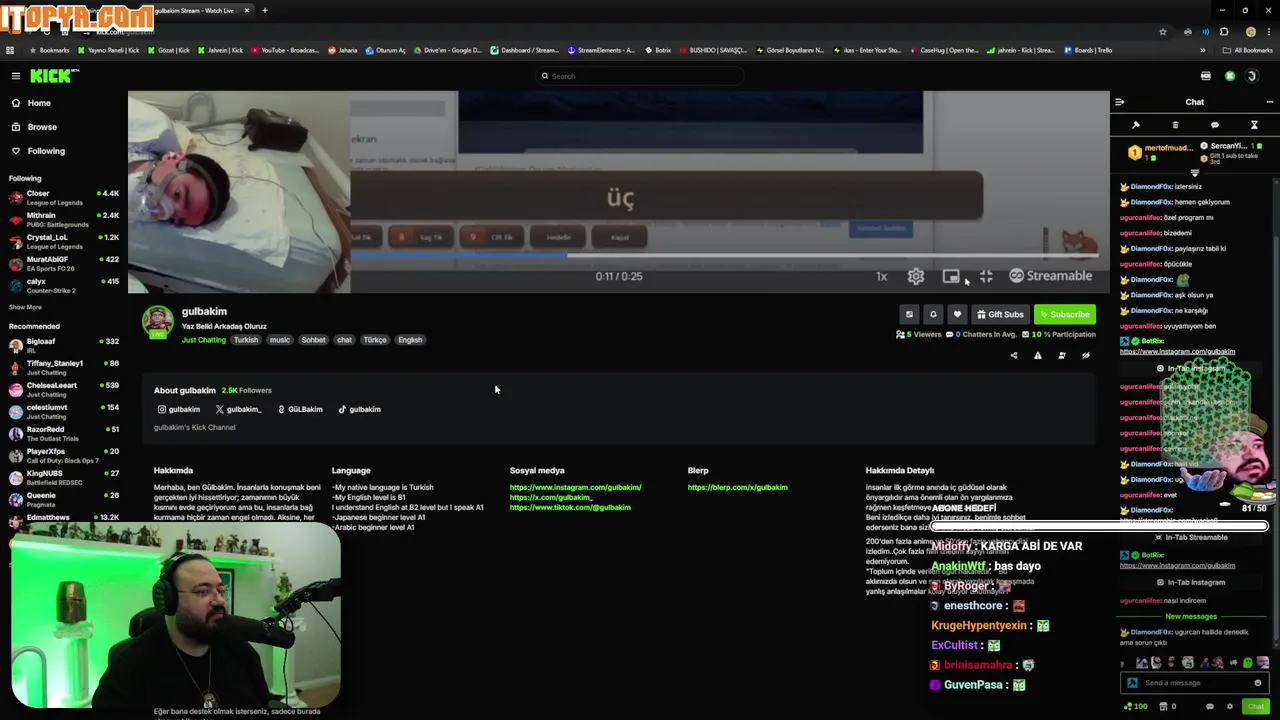Open the chat options dash menu

(1270, 102)
